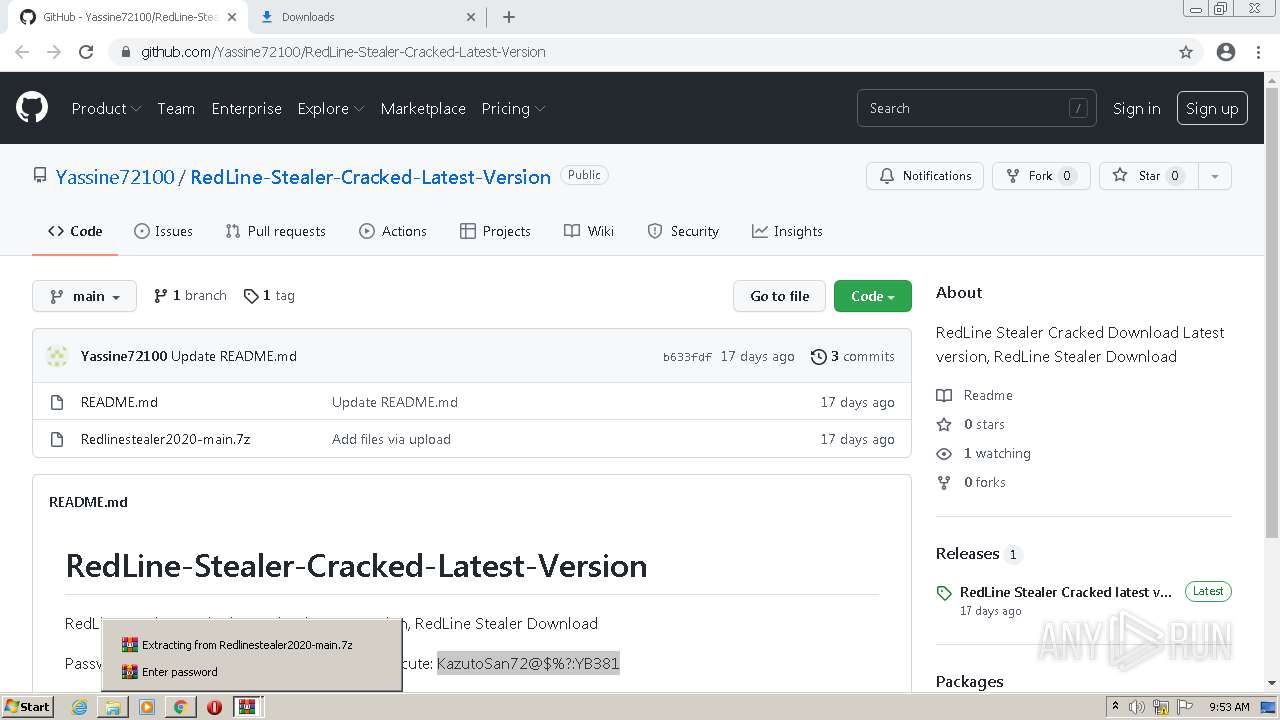This screenshot has height=720, width=1280.
Task: Click the README.md file icon
Action: (x=57, y=402)
